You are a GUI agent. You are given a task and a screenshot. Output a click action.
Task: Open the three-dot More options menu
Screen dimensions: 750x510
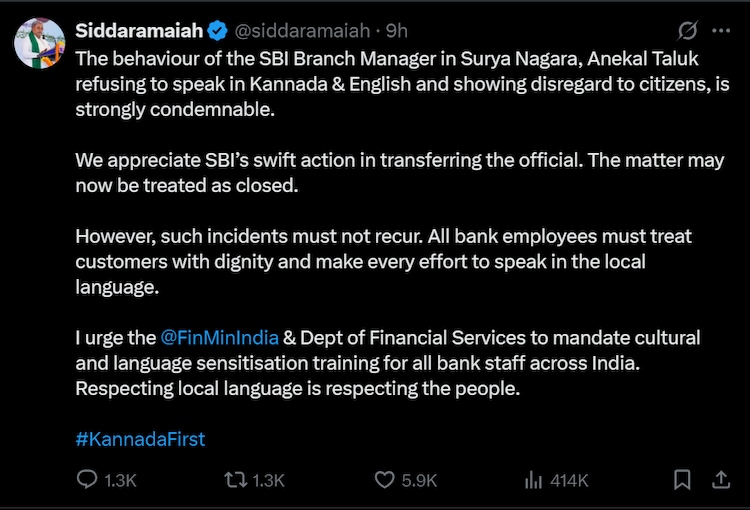tap(721, 30)
